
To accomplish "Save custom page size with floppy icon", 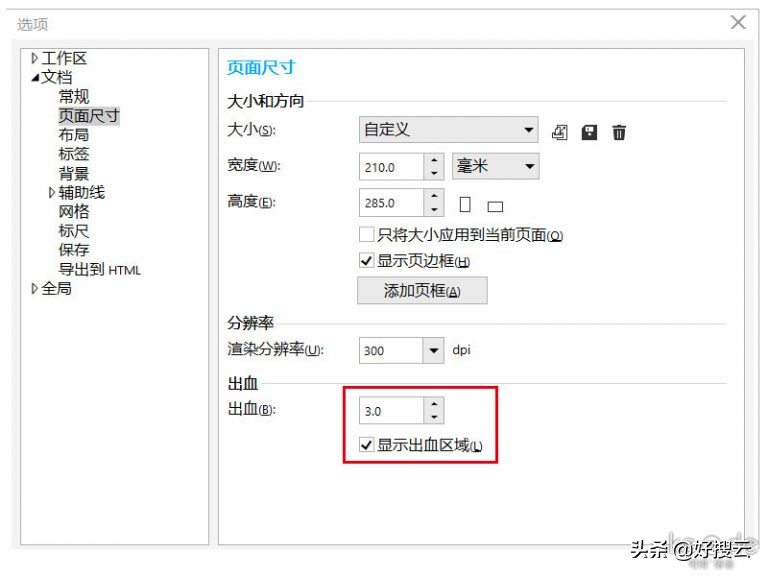I will [589, 132].
